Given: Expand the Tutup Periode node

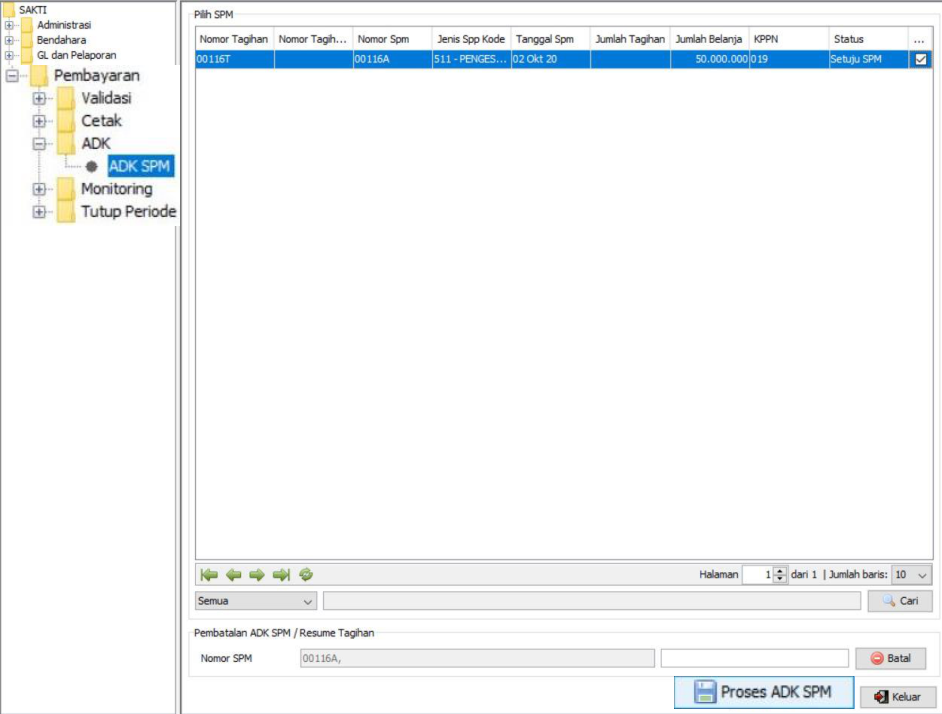Looking at the screenshot, I should (x=39, y=212).
